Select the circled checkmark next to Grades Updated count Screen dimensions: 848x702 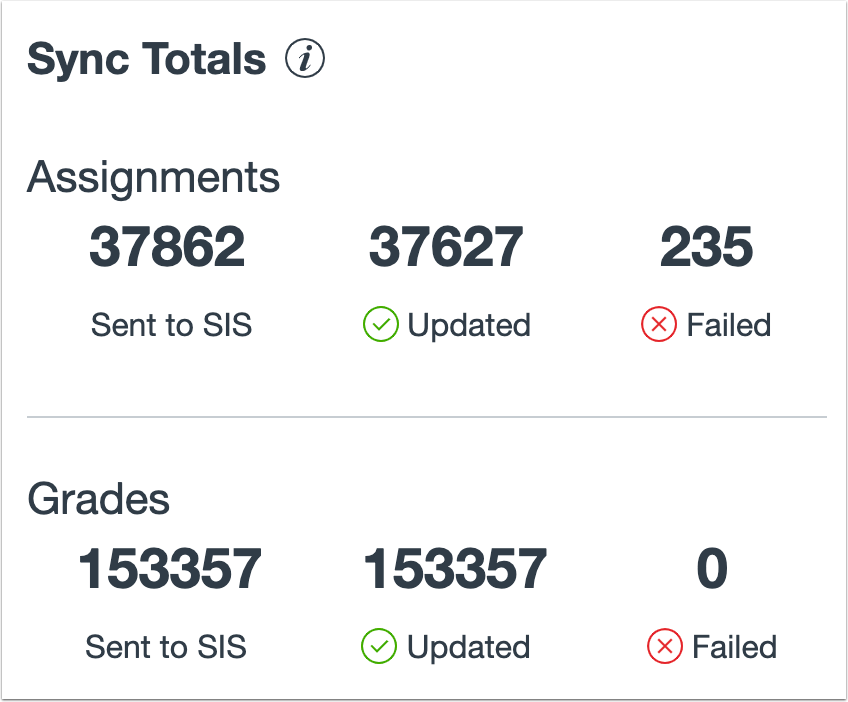tap(381, 647)
